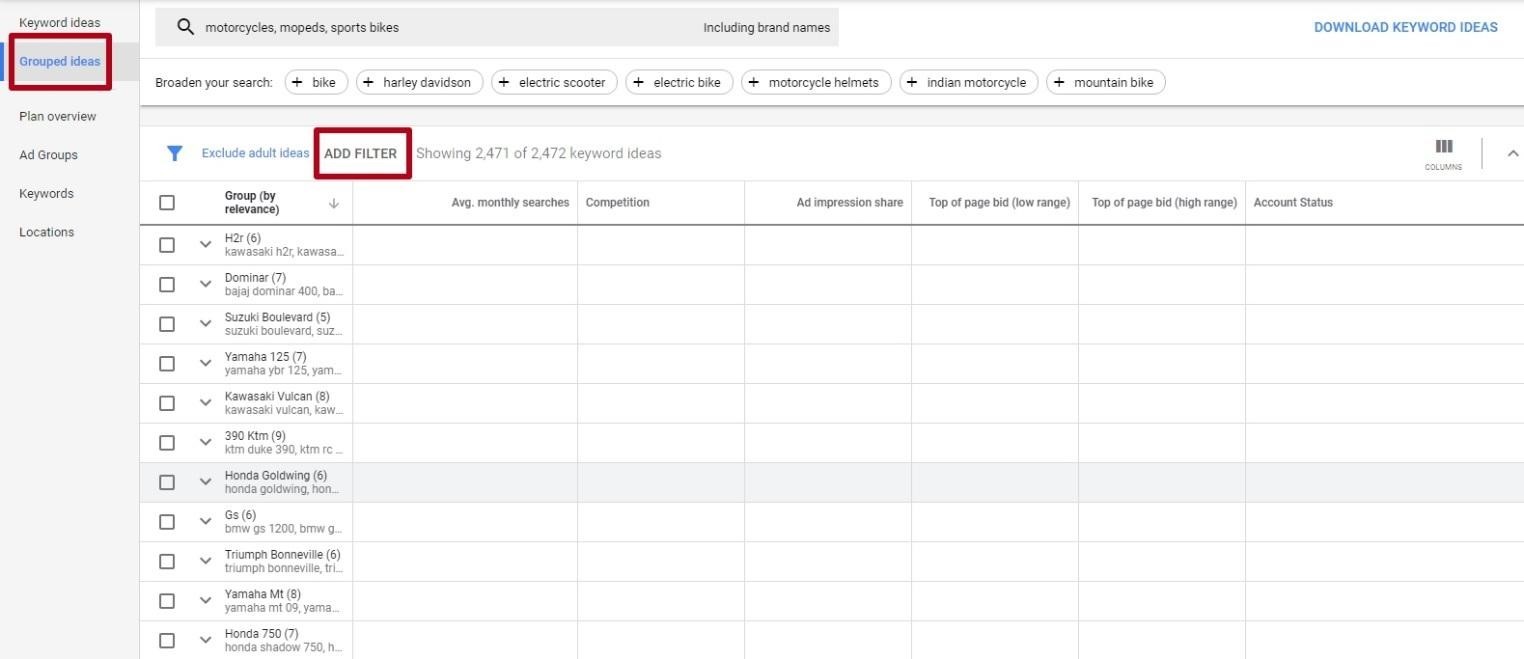Add 'electric bike' suggestion chip

pos(679,82)
